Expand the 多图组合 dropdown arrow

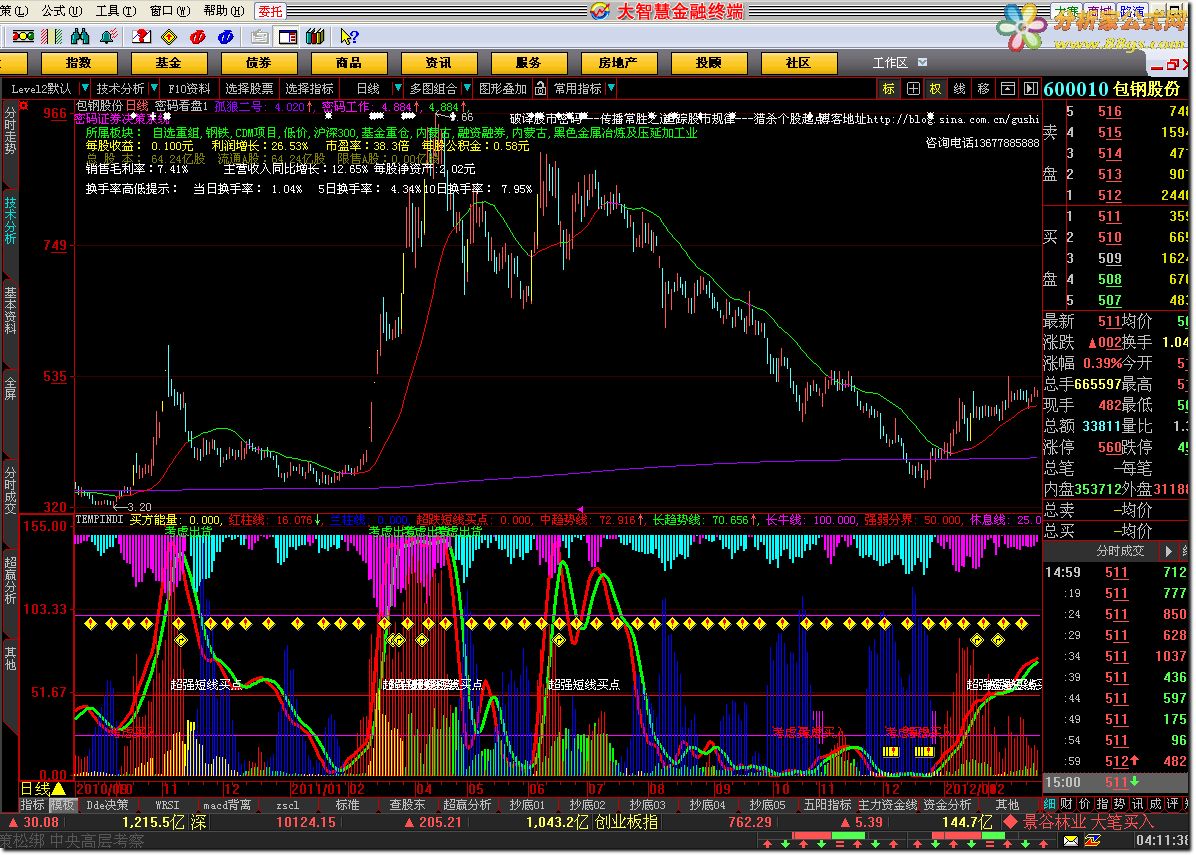pyautogui.click(x=467, y=88)
